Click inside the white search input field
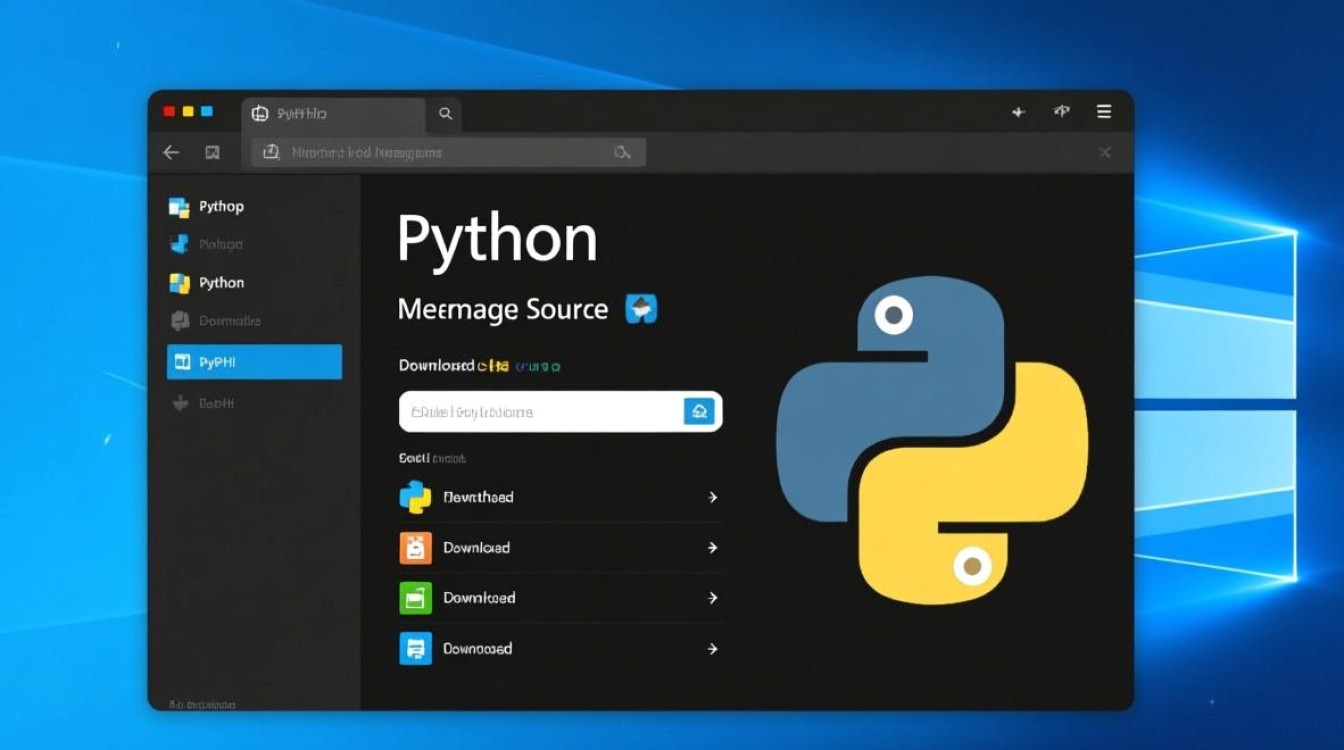1344x750 pixels. click(x=540, y=412)
